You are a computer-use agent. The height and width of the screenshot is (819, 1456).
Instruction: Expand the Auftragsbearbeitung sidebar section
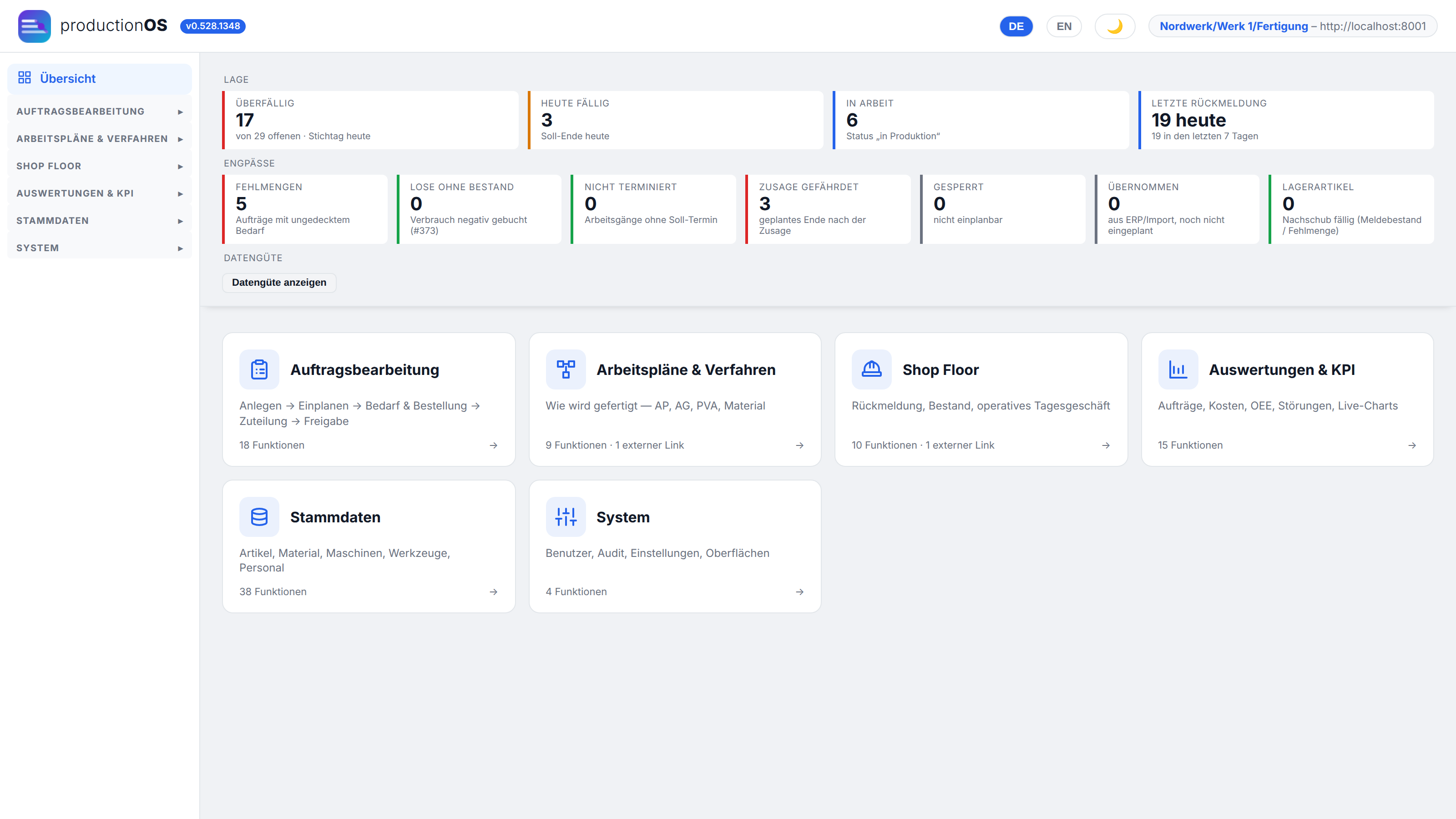[x=100, y=111]
